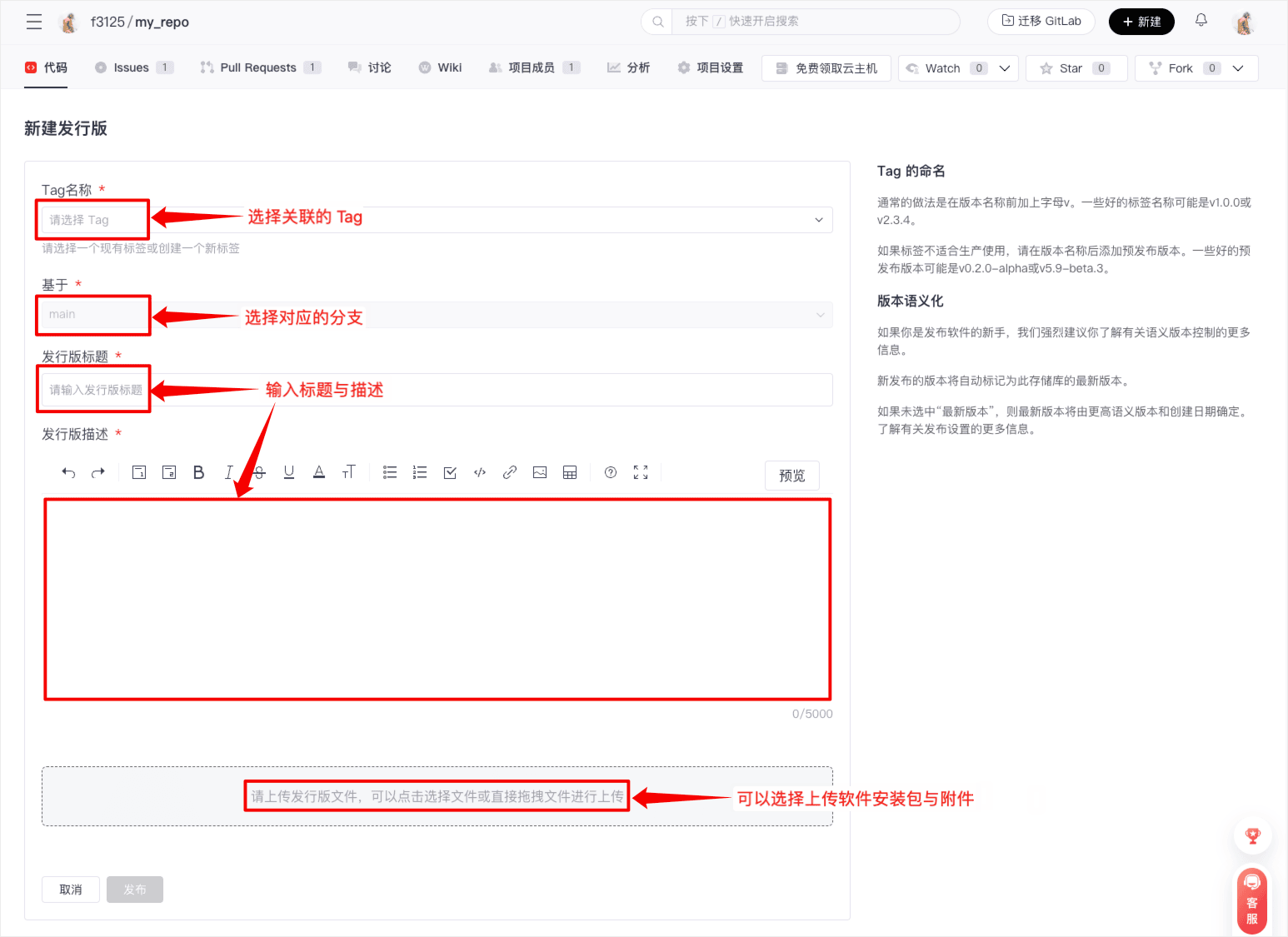Apply underline formatting in the editor

coord(289,473)
